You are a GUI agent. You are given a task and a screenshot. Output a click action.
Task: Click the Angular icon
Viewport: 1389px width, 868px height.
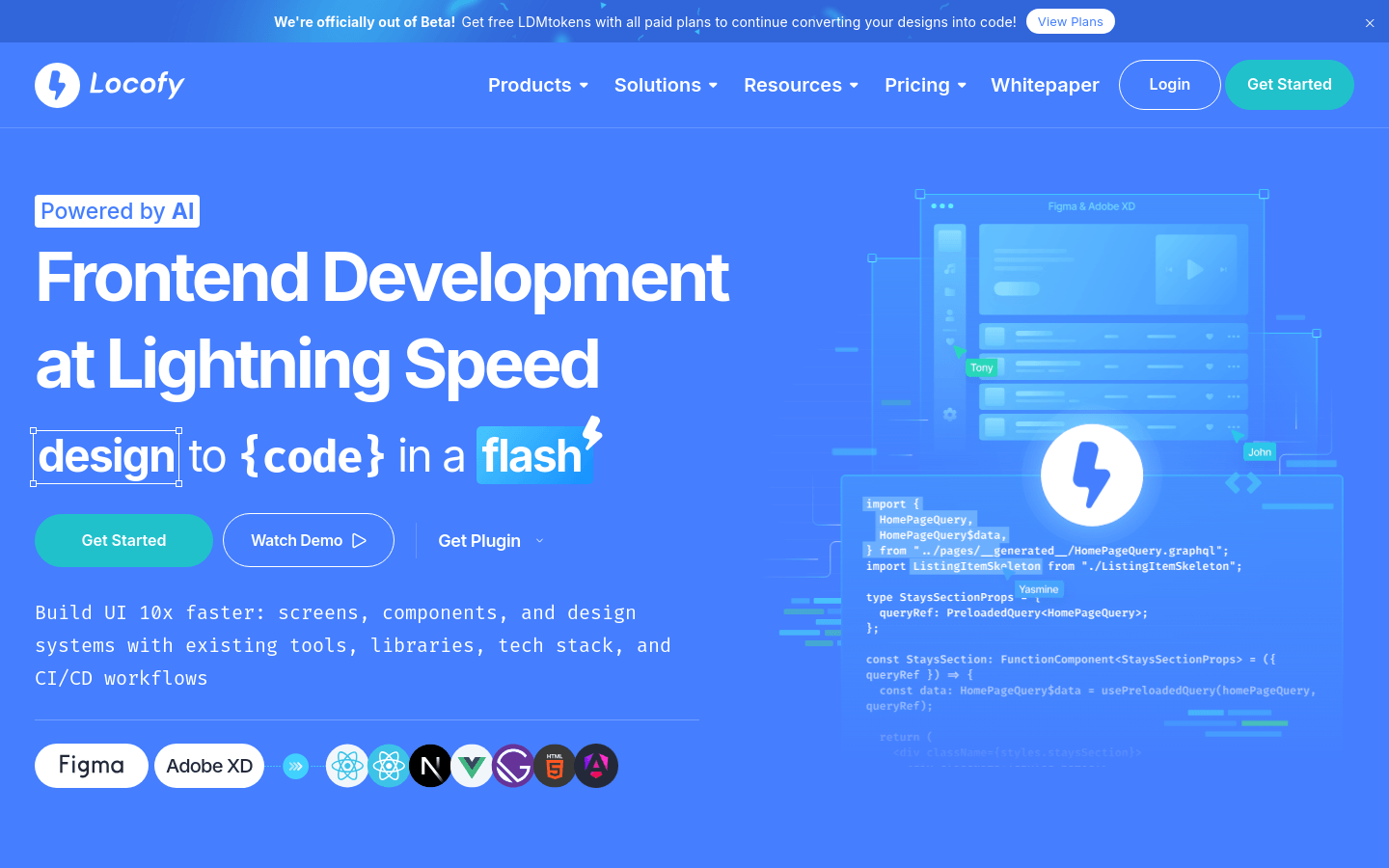596,766
